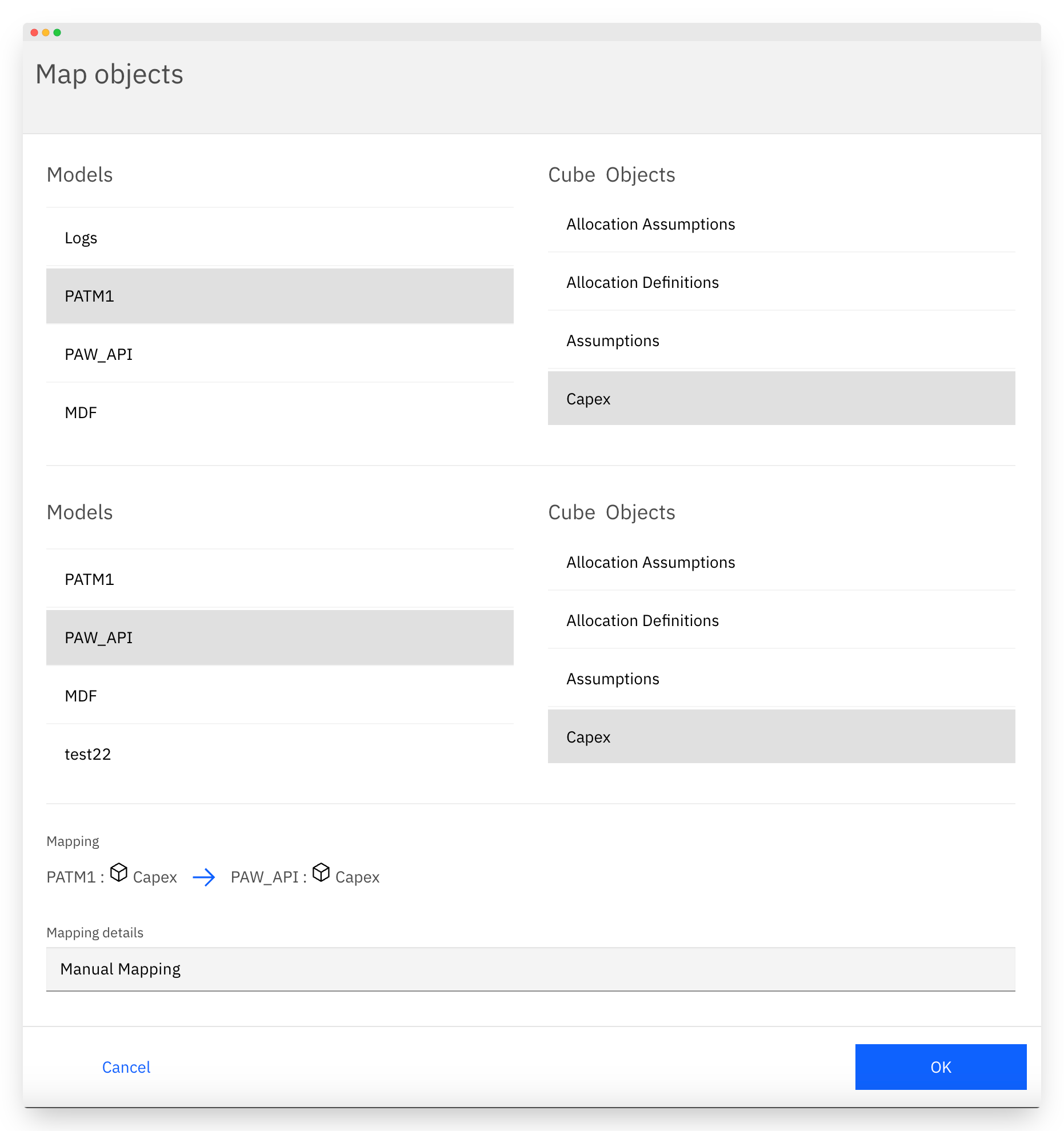The image size is (1064, 1131).
Task: Pick Allocation Definitions in bottom Cube Objects
Action: [x=782, y=620]
